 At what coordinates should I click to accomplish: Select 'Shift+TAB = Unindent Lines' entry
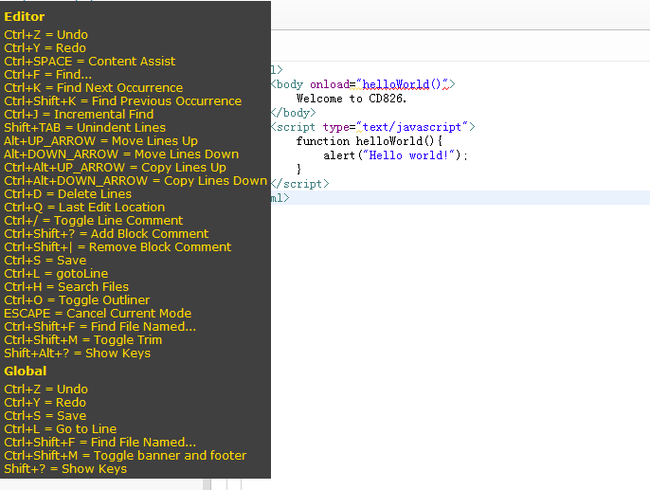85,128
